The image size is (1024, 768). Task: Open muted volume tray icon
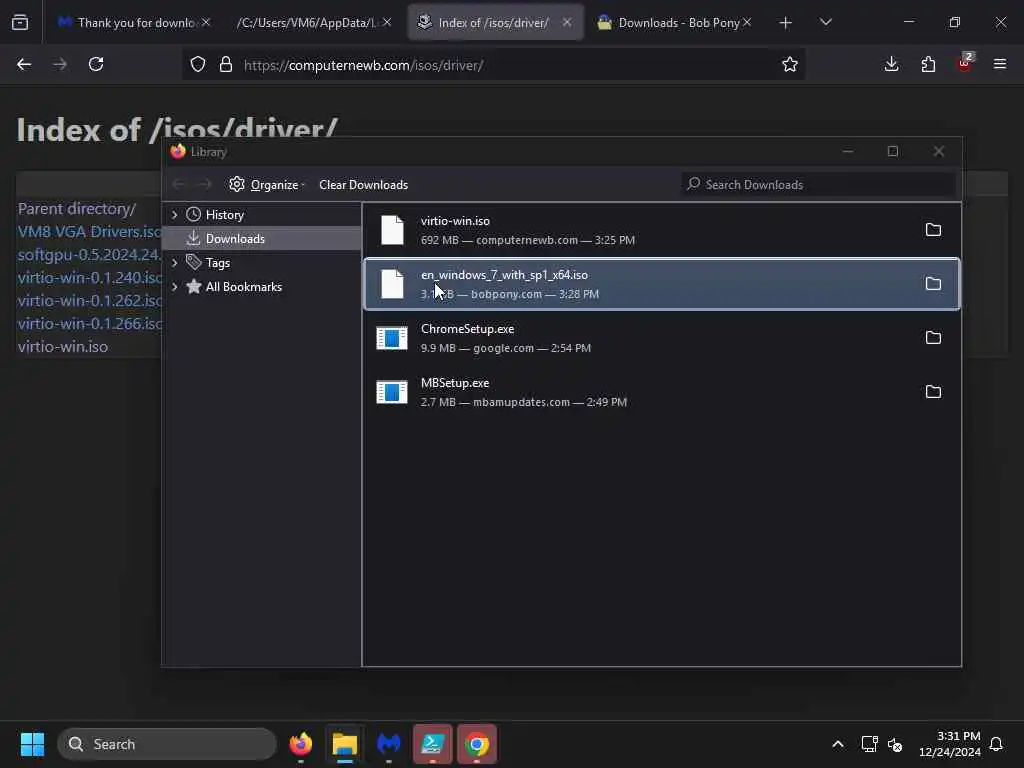click(895, 744)
